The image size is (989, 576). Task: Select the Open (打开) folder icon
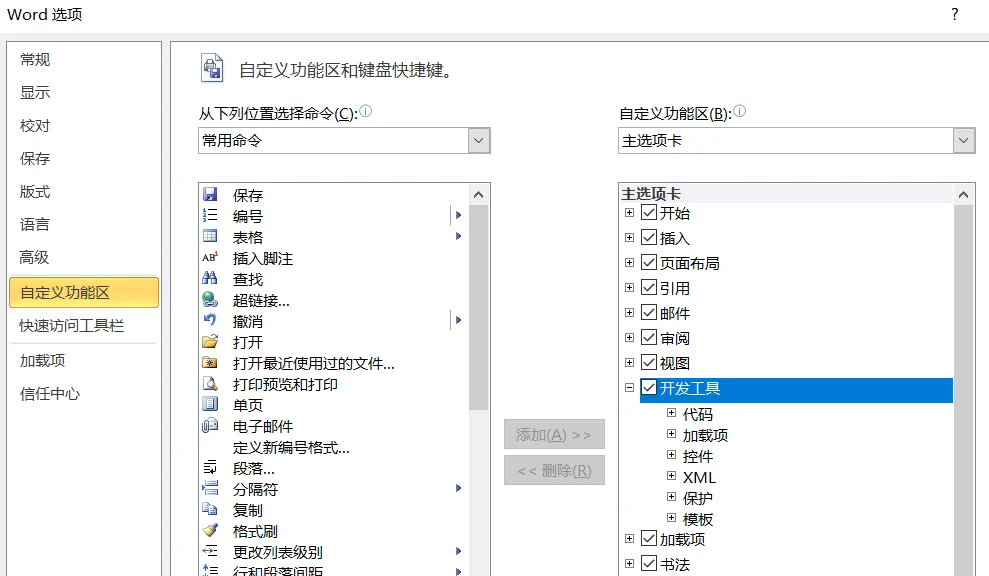pos(210,341)
